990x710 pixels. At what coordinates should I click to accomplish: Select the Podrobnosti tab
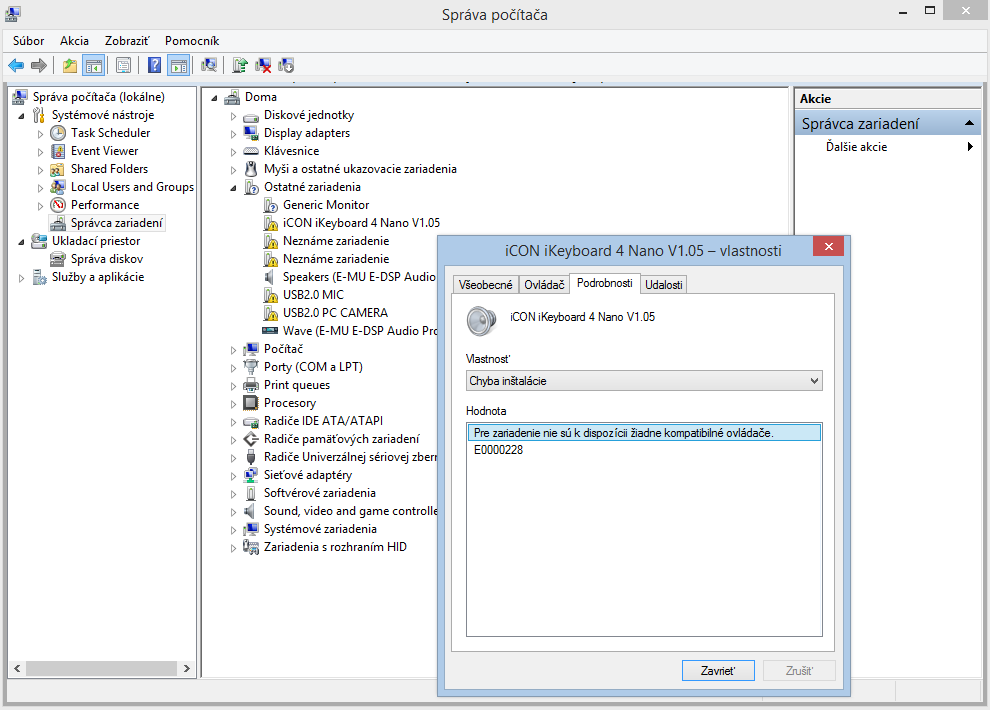[605, 283]
